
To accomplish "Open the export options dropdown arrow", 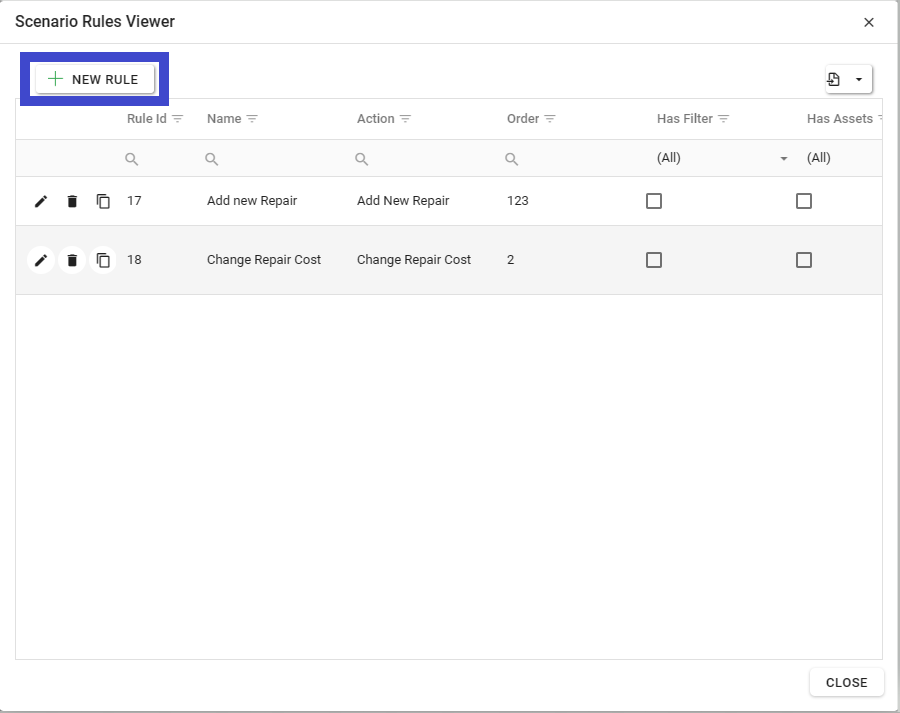I will click(x=859, y=80).
